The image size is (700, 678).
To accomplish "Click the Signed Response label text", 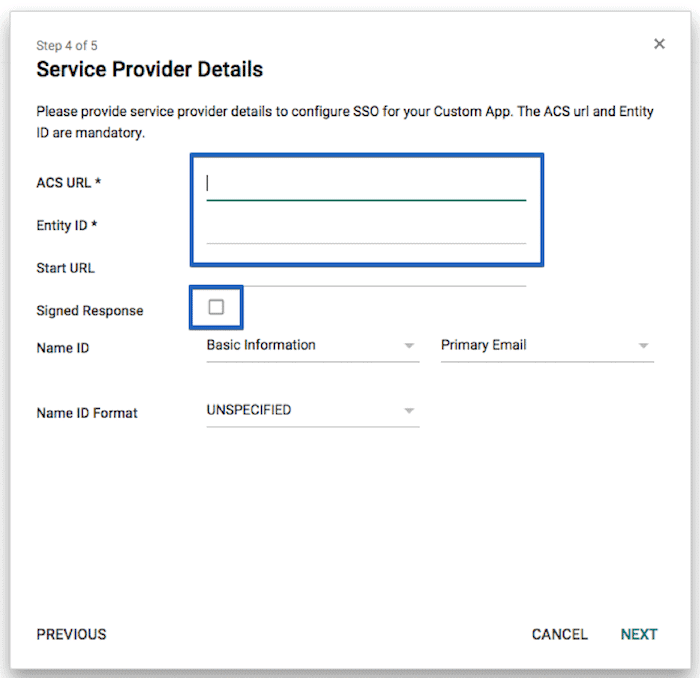I will pos(90,311).
